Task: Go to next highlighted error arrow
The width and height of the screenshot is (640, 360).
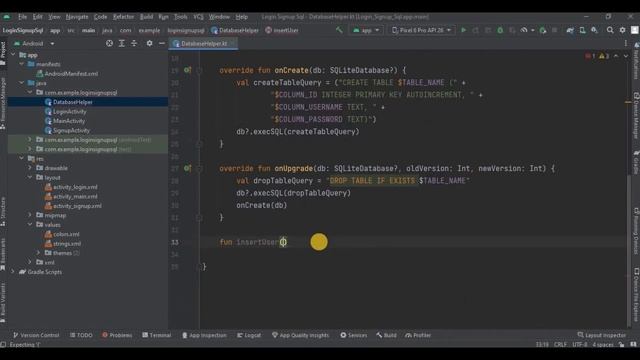Action: click(626, 56)
